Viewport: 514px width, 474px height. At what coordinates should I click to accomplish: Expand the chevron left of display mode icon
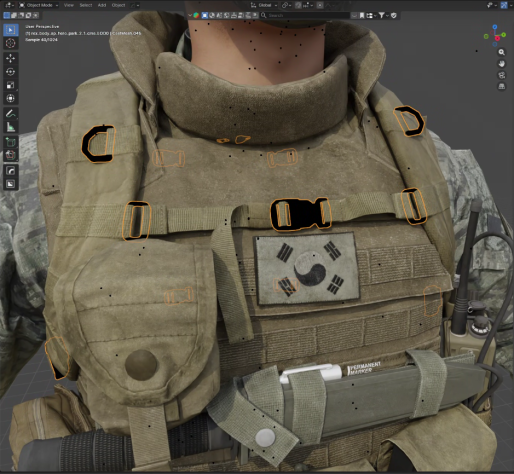190,15
